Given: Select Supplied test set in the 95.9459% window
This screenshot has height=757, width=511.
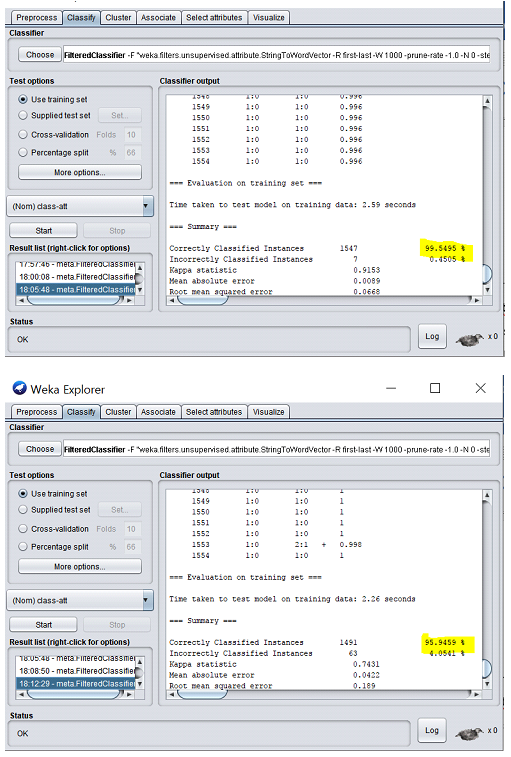Looking at the screenshot, I should tap(55, 510).
